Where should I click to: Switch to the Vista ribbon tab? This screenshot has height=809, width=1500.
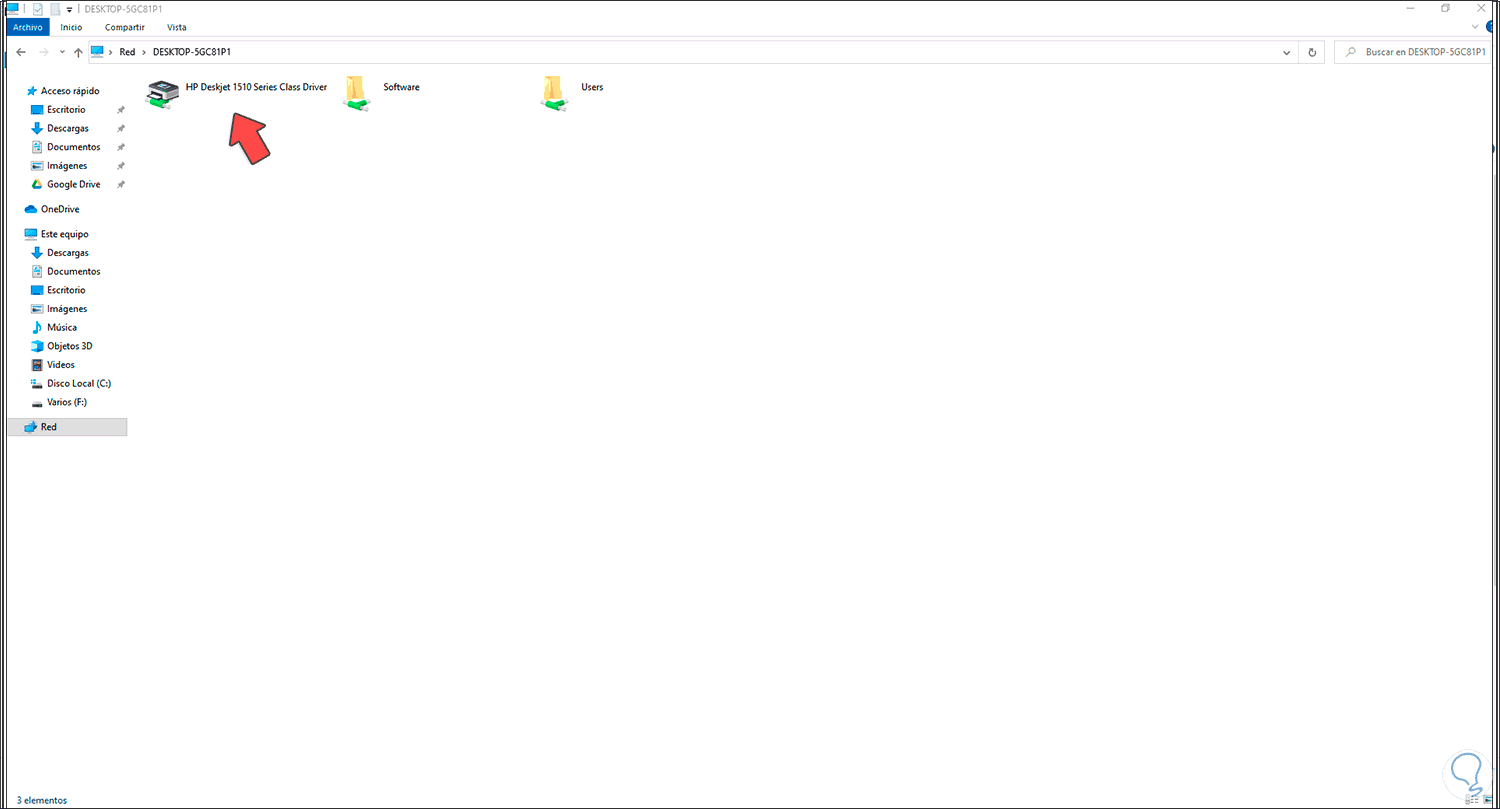point(177,27)
